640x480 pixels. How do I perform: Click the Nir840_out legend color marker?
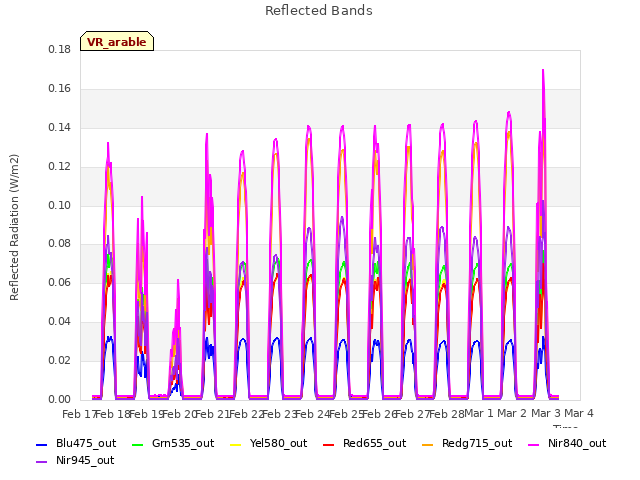tap(533, 444)
